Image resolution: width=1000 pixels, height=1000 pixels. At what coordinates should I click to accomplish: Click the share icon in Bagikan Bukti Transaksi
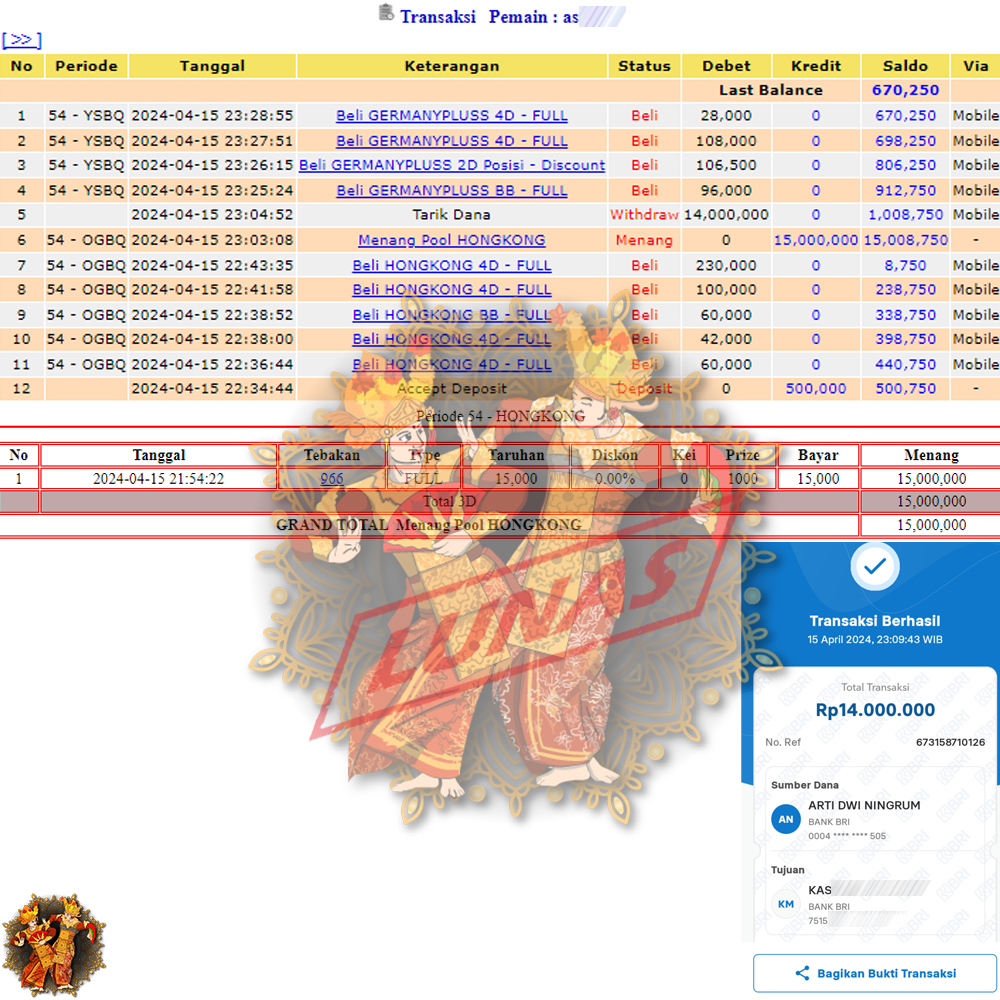point(801,973)
